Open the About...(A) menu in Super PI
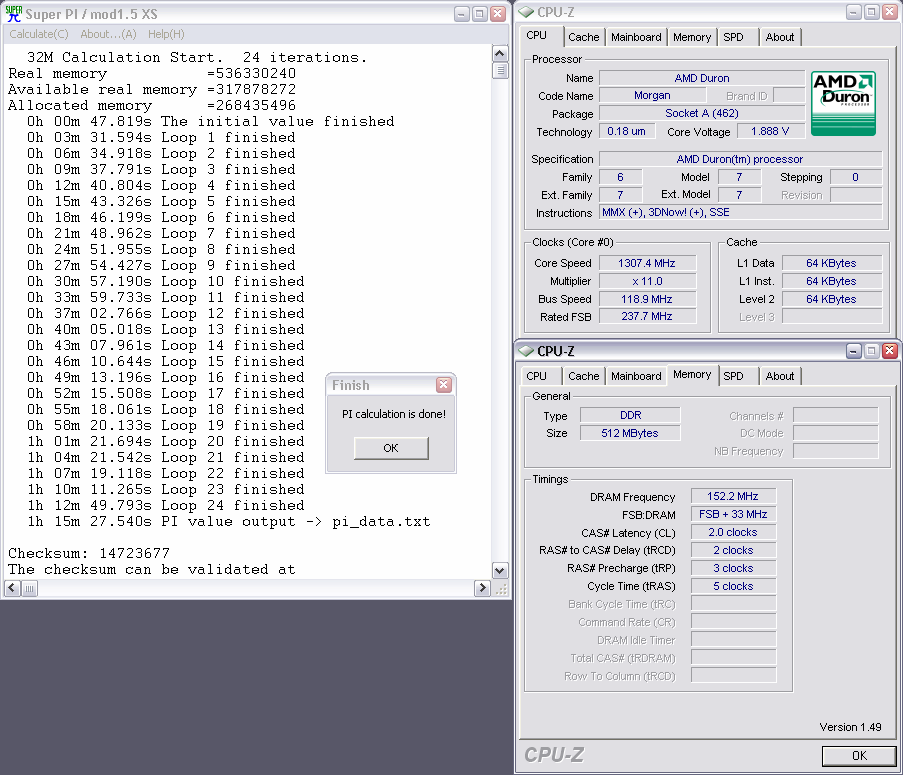Viewport: 903px width, 775px height. click(108, 34)
